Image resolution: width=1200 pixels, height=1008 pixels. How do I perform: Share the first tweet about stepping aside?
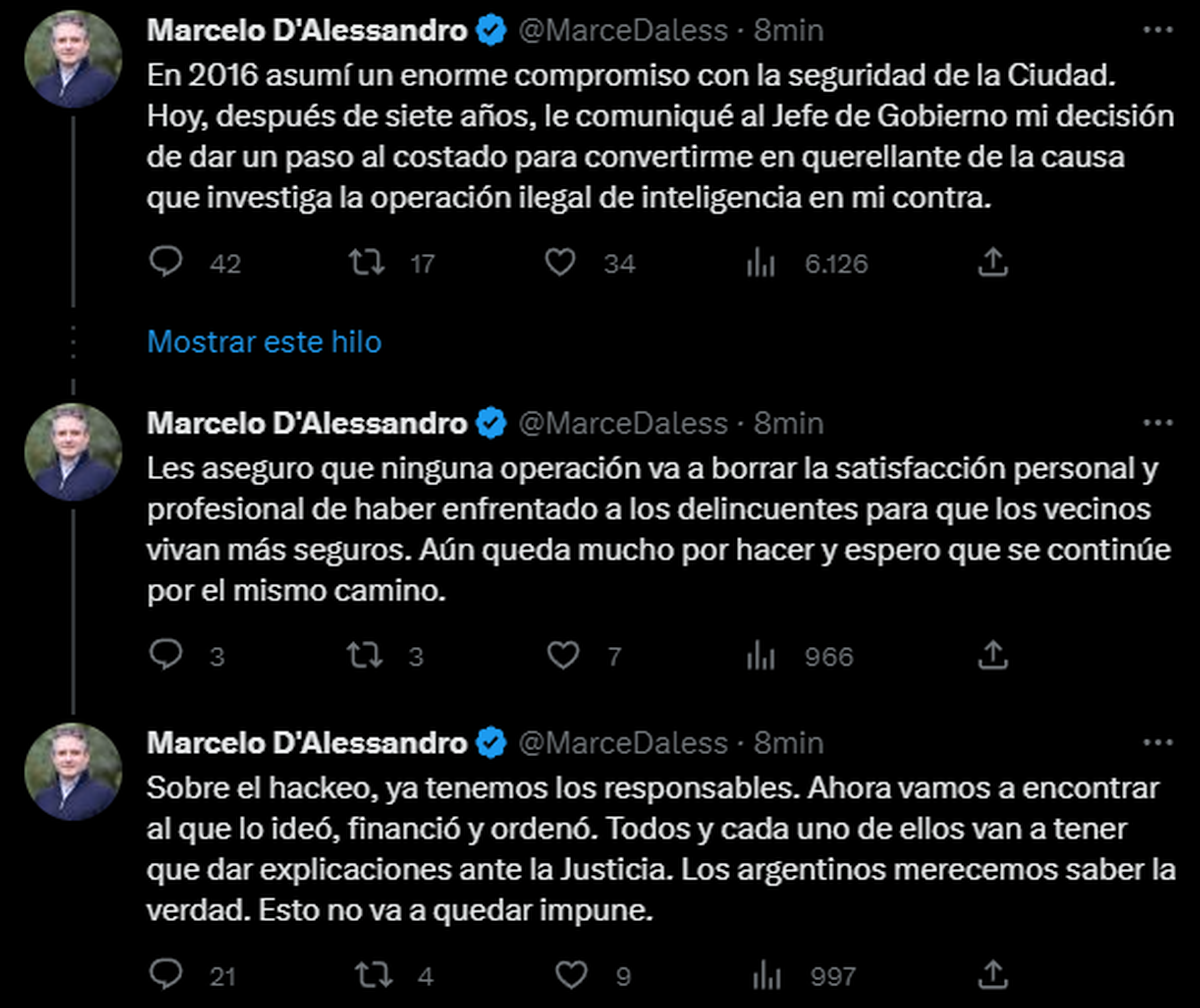tap(990, 263)
